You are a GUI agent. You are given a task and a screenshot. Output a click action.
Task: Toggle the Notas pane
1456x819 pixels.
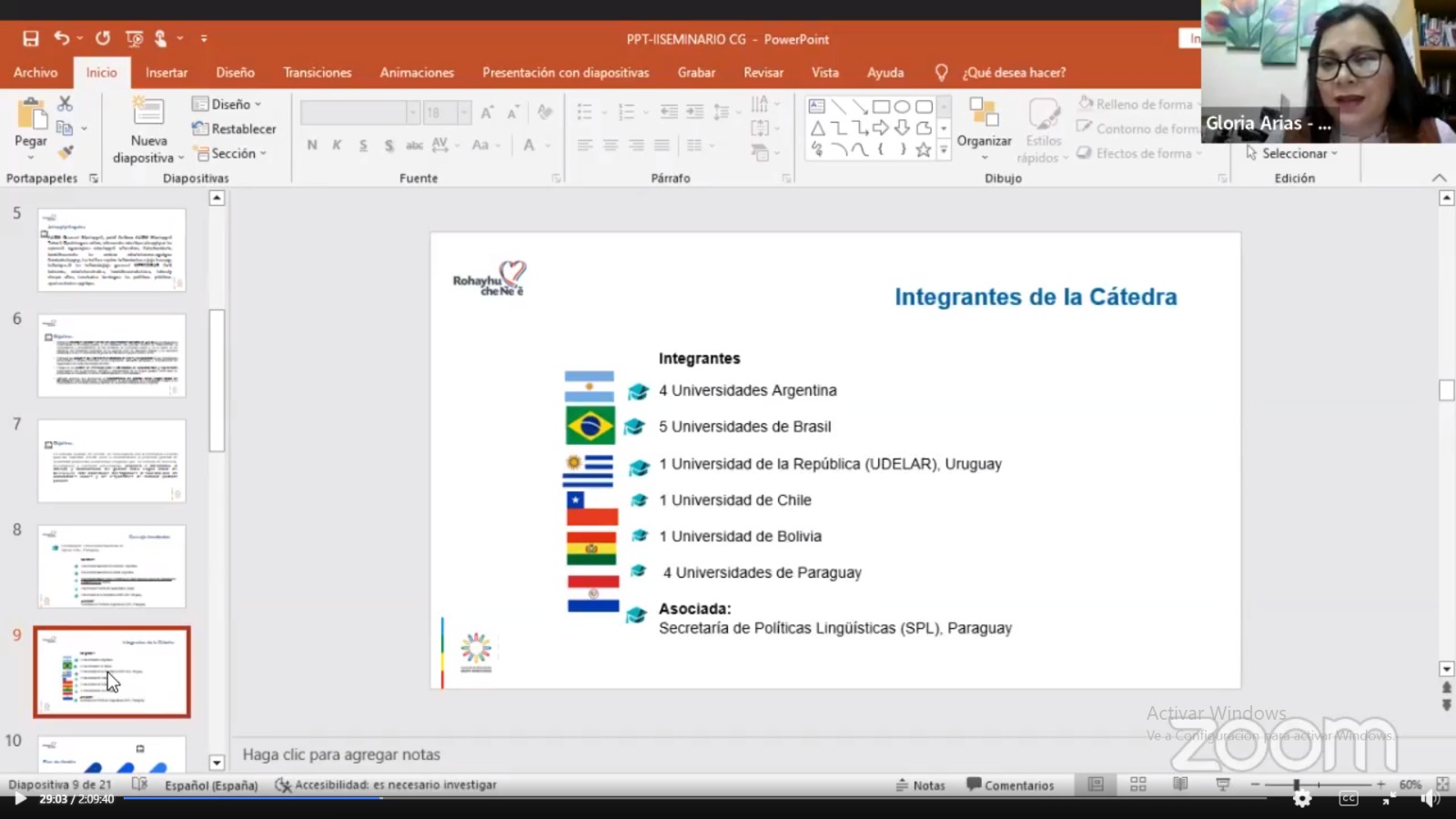pos(920,784)
